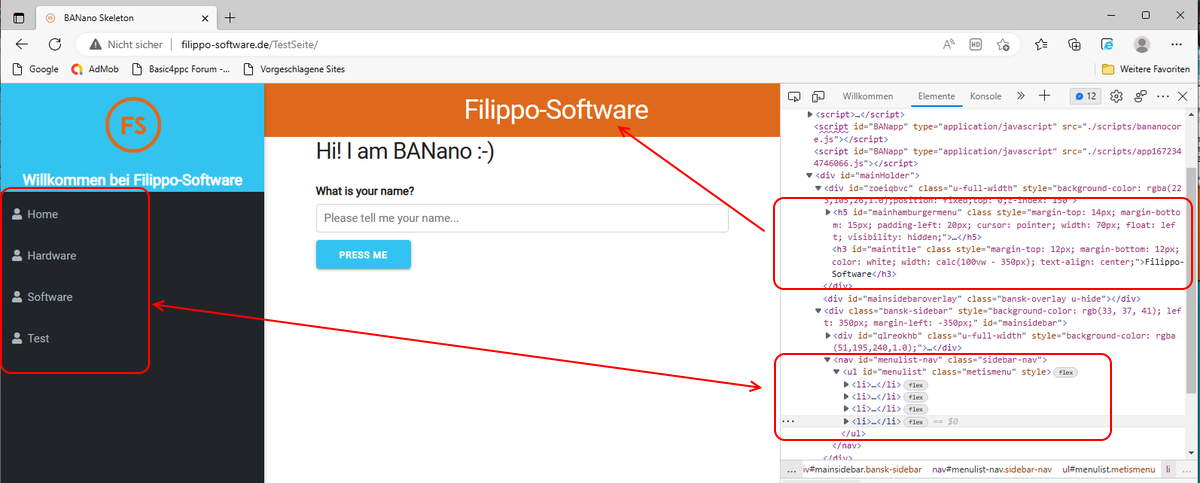Screen dimensions: 1200x483
Task: Open the user profile avatar
Action: [x=1141, y=44]
